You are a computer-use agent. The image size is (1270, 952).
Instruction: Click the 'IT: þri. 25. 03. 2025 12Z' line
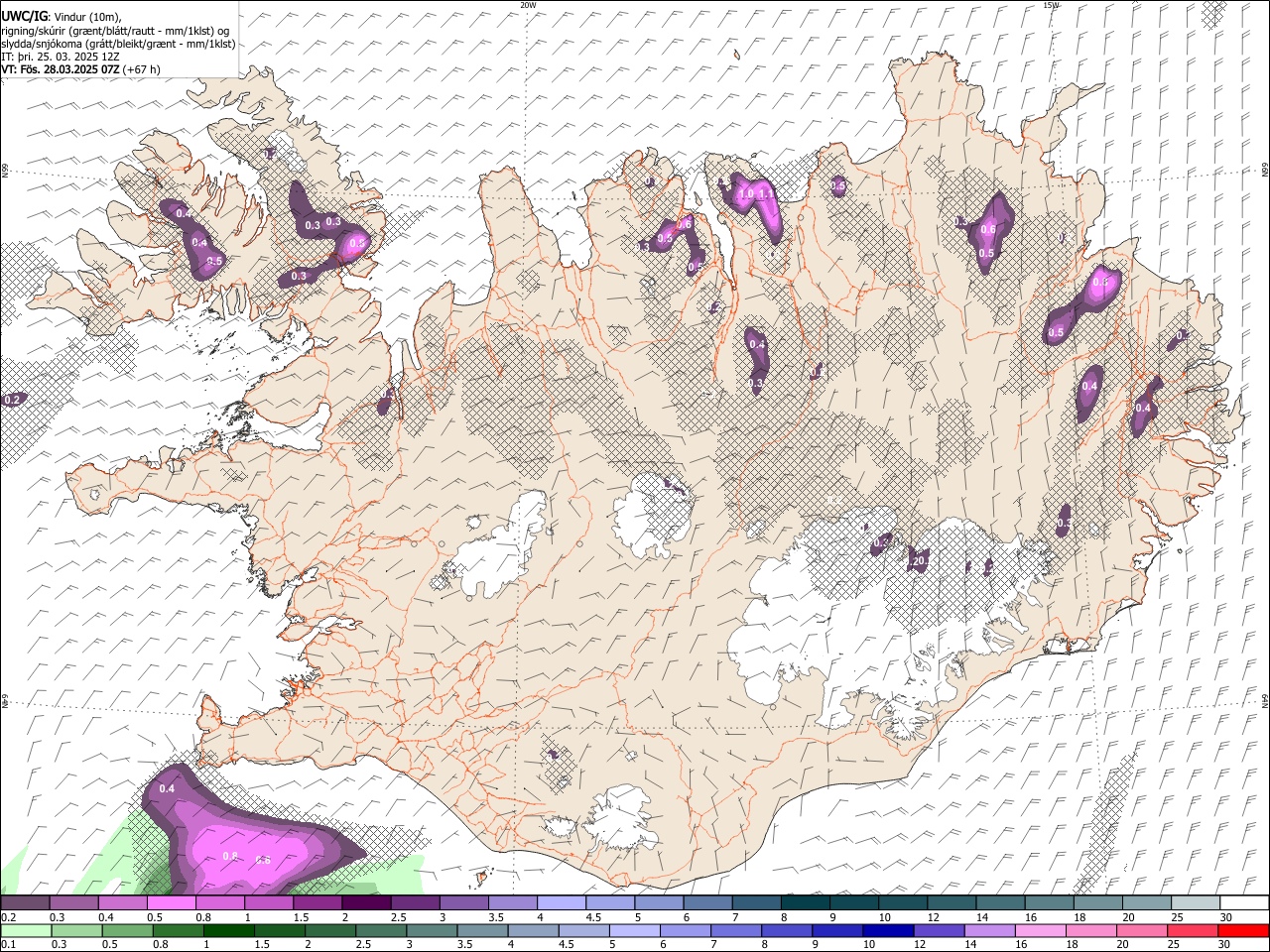pyautogui.click(x=61, y=57)
